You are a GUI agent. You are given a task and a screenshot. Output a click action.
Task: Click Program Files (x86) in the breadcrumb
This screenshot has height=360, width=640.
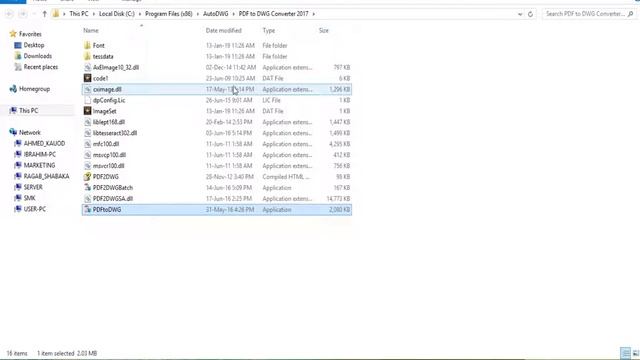tap(169, 14)
